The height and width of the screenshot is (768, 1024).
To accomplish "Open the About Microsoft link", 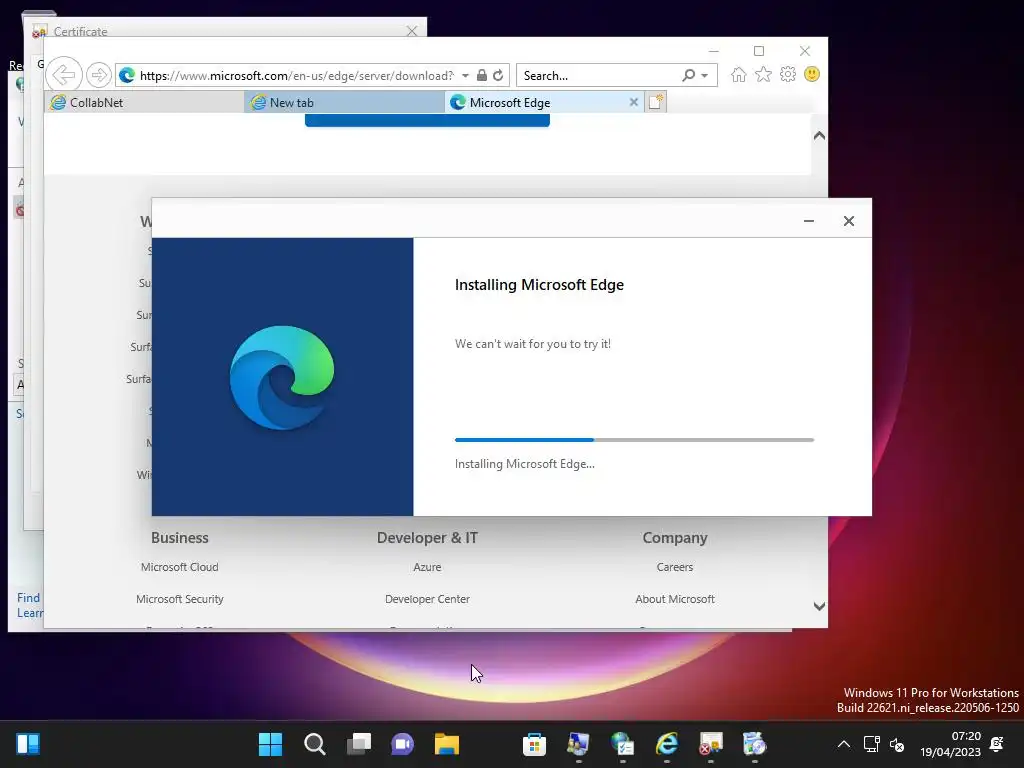I will (675, 599).
